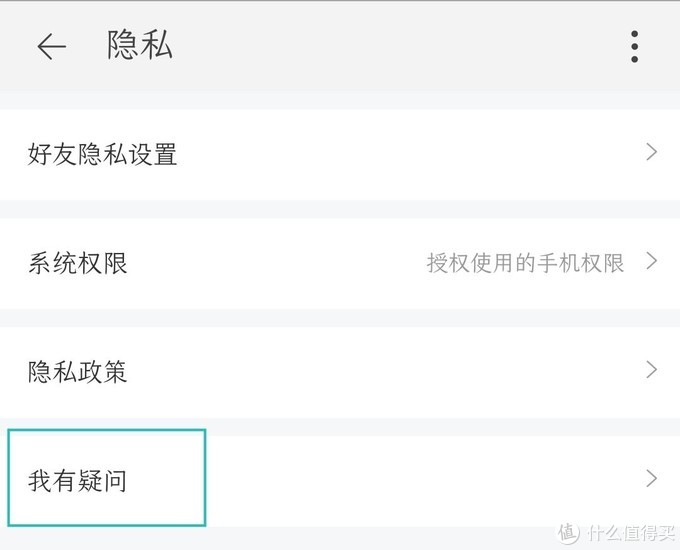
Task: Open the 隐私政策 item
Action: coord(78,372)
